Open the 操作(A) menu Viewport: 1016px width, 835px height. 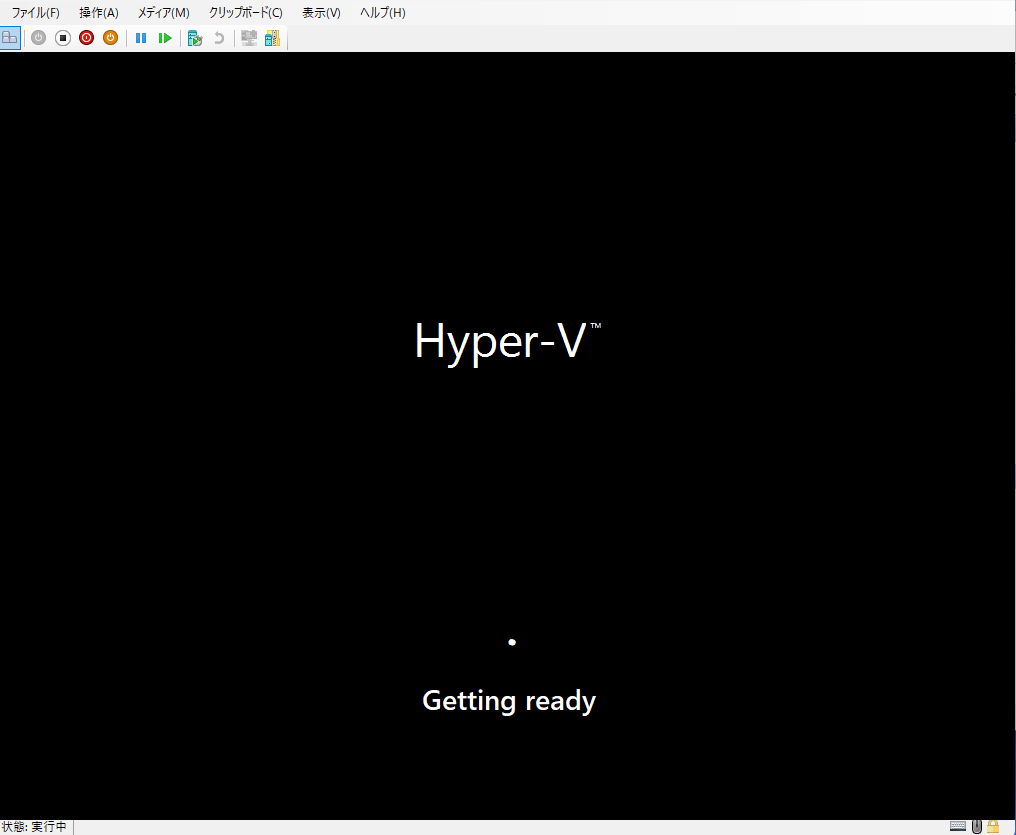(x=98, y=12)
